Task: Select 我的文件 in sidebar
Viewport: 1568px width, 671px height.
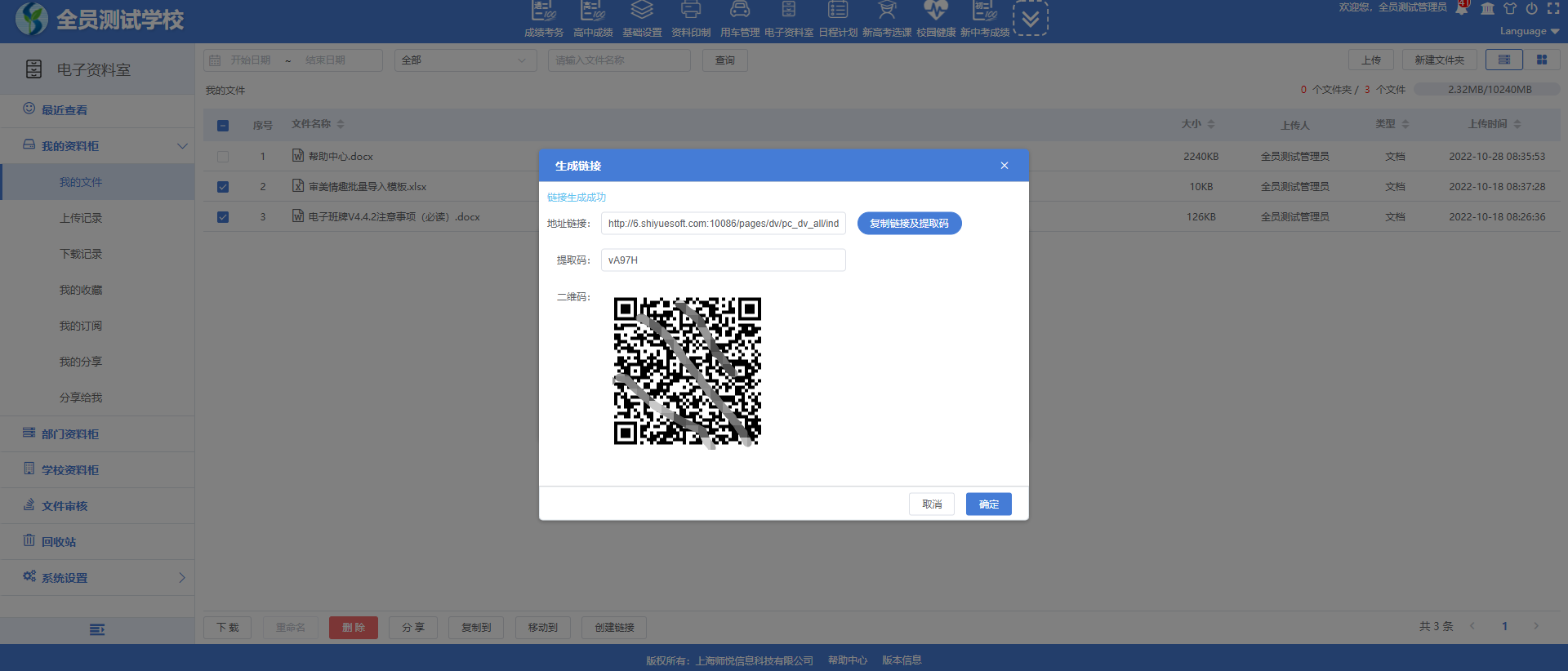Action: coord(97,182)
